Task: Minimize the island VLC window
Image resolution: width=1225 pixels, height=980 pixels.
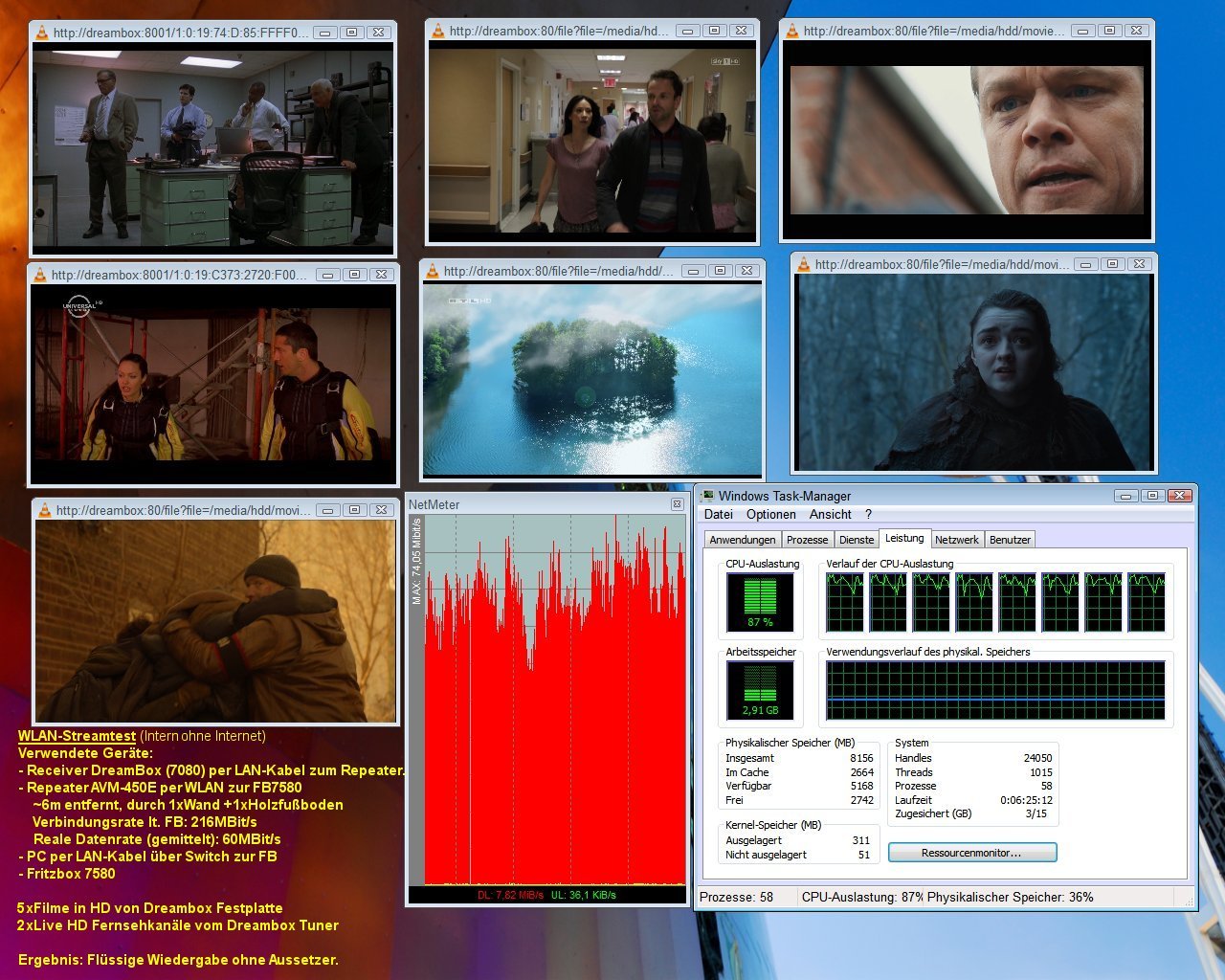Action: pos(694,271)
